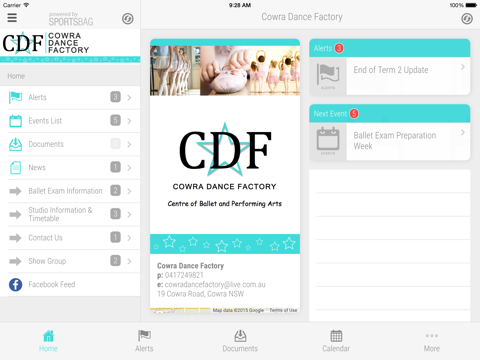Switch to the Calendar tab
The height and width of the screenshot is (360, 480).
[336, 341]
